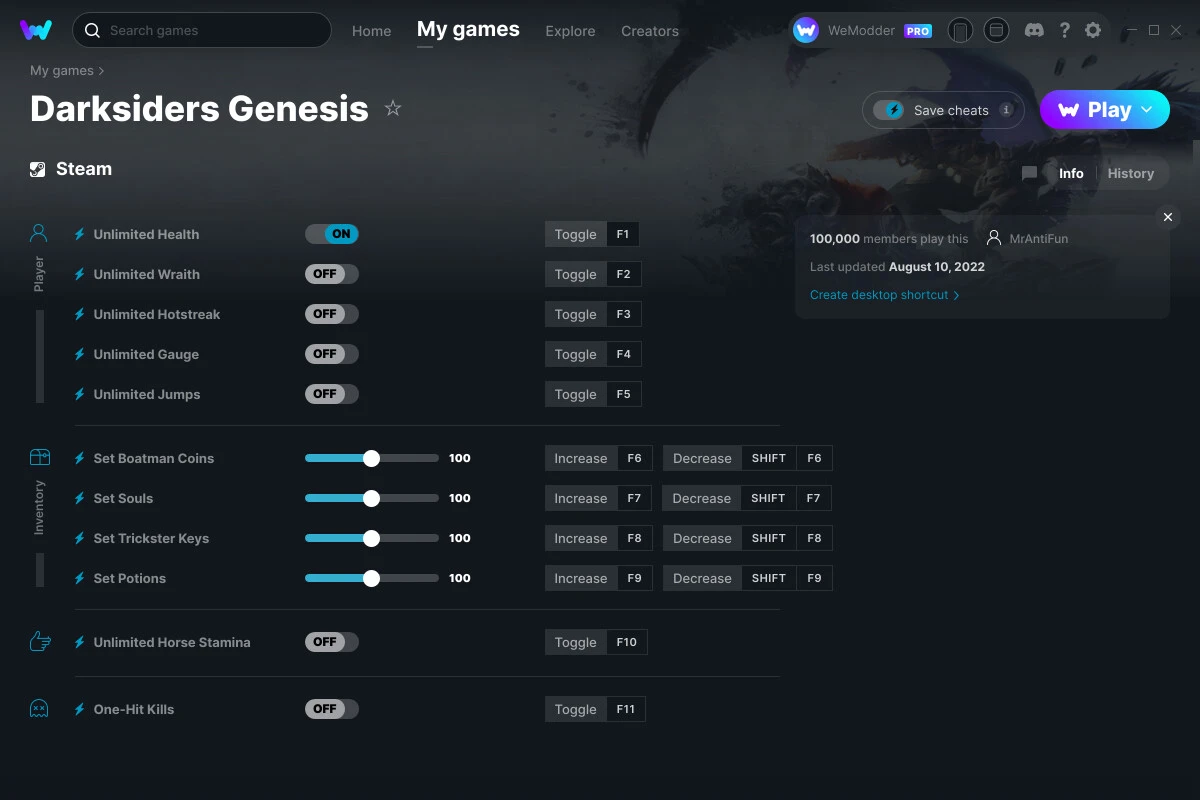This screenshot has width=1200, height=800.
Task: Click the ghost icon beside One-Hit Kills section
Action: pyautogui.click(x=38, y=709)
